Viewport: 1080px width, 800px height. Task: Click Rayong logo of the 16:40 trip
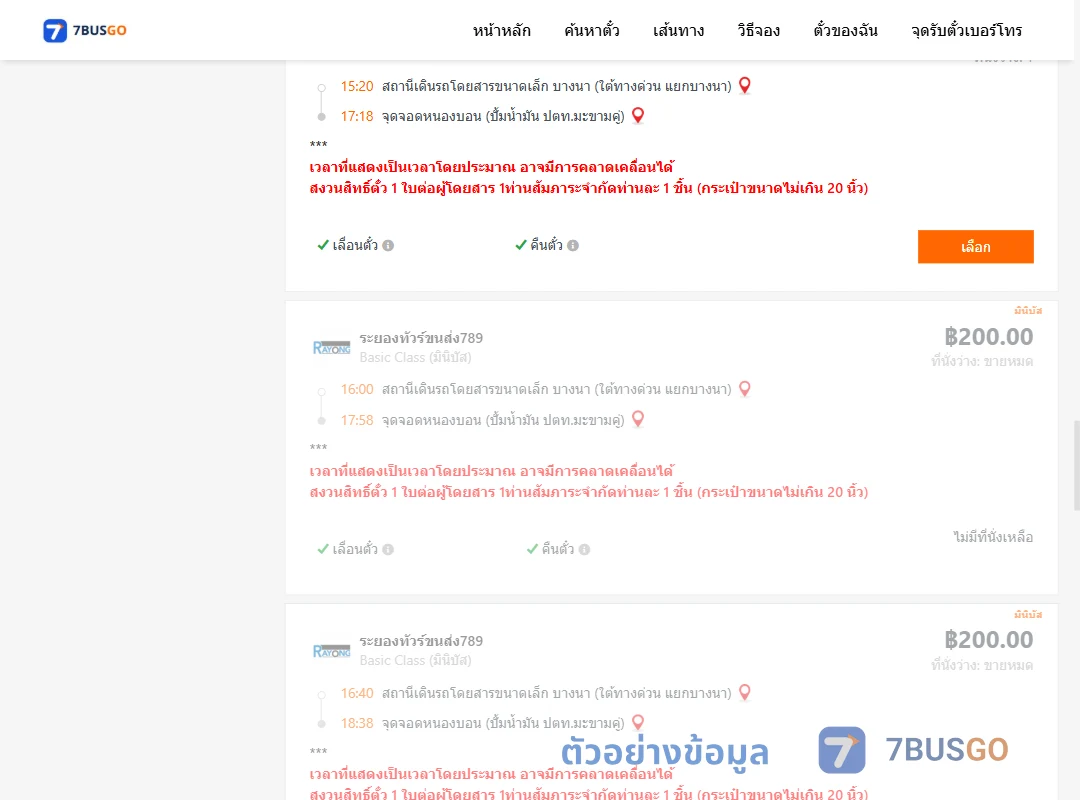[x=331, y=650]
